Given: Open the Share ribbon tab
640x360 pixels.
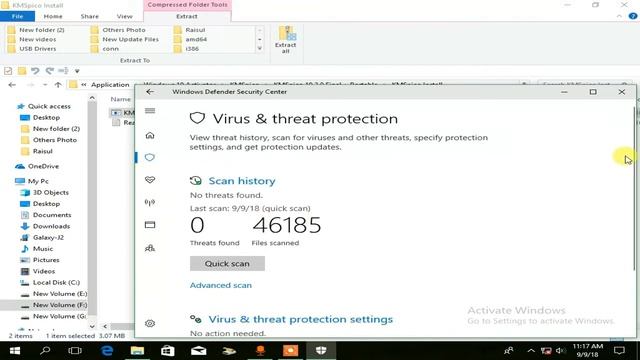Looking at the screenshot, I should point(89,16).
